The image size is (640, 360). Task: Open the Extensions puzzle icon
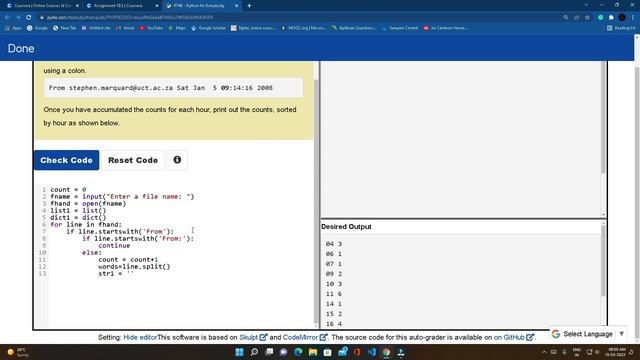pos(611,18)
